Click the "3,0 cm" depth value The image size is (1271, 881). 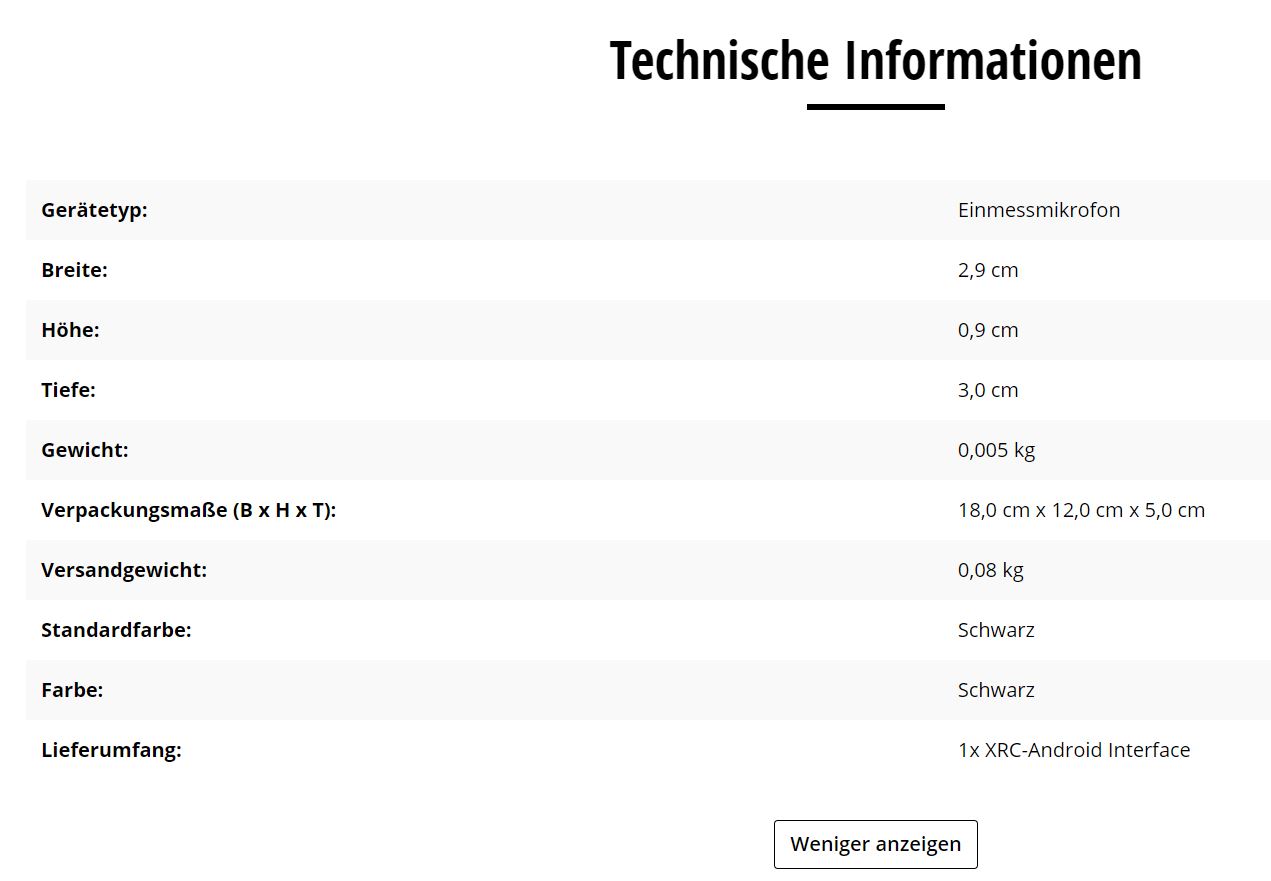pos(987,390)
